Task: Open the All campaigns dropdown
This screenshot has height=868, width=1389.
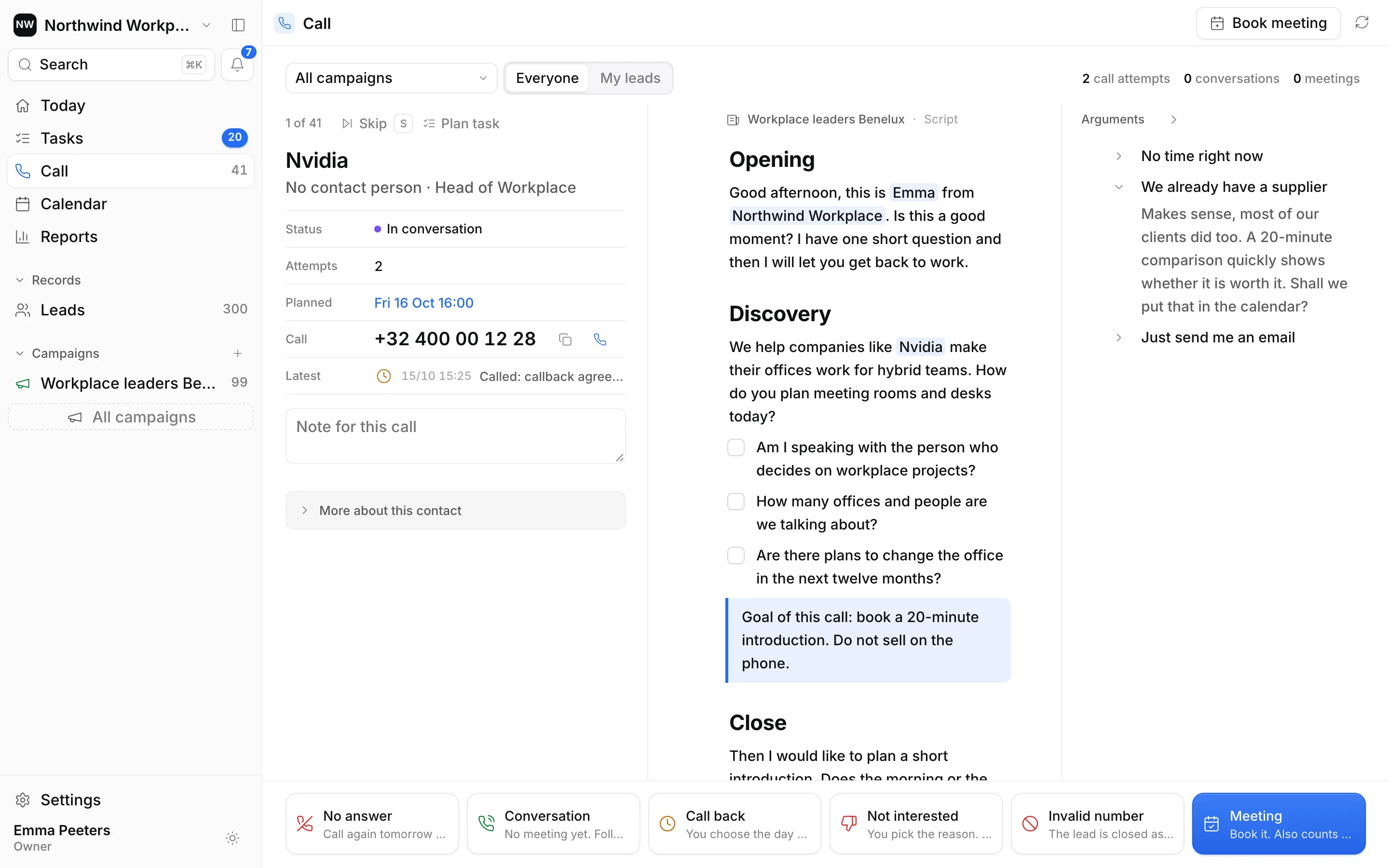Action: click(392, 78)
